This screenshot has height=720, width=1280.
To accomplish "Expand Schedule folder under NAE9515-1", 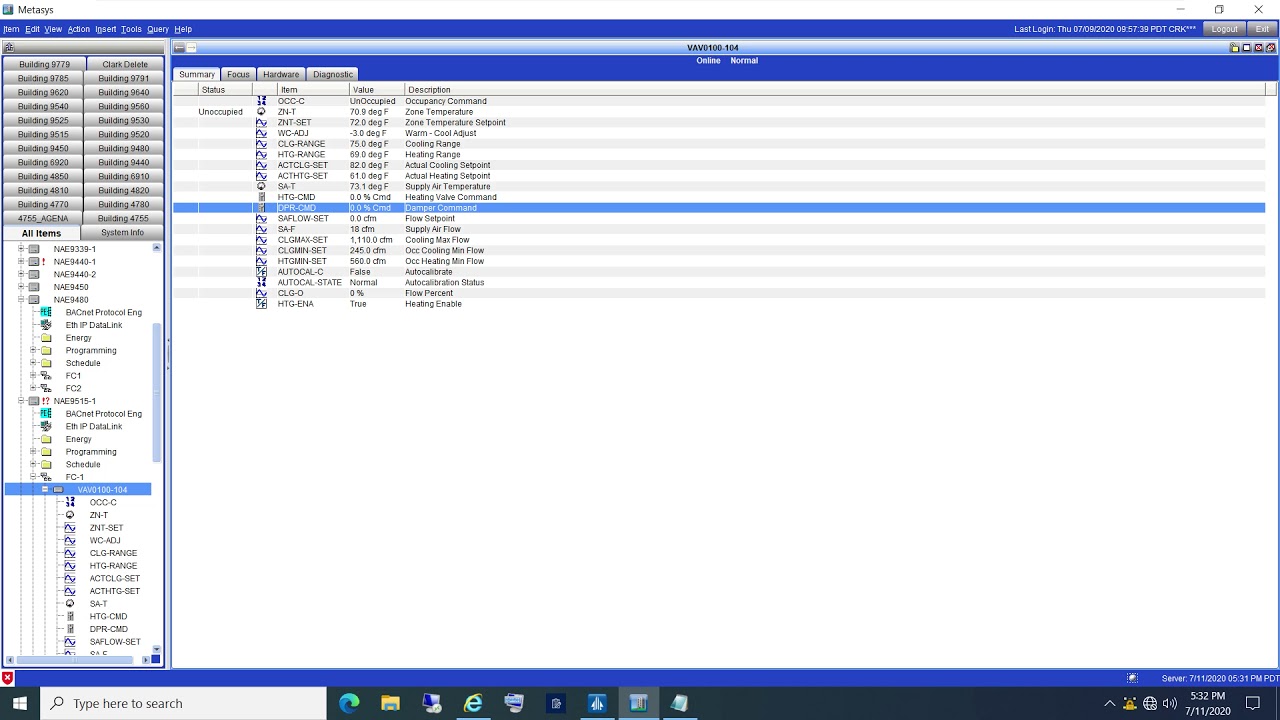I will click(x=33, y=464).
